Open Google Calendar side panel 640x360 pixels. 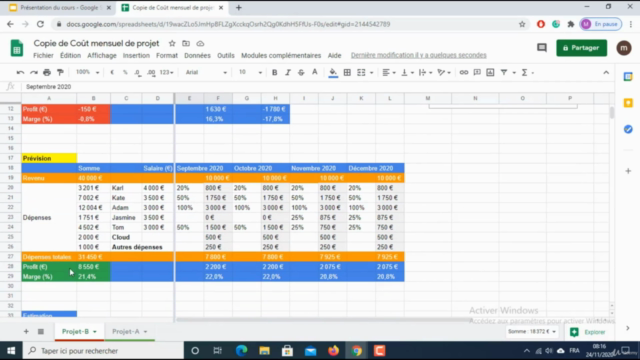[628, 77]
